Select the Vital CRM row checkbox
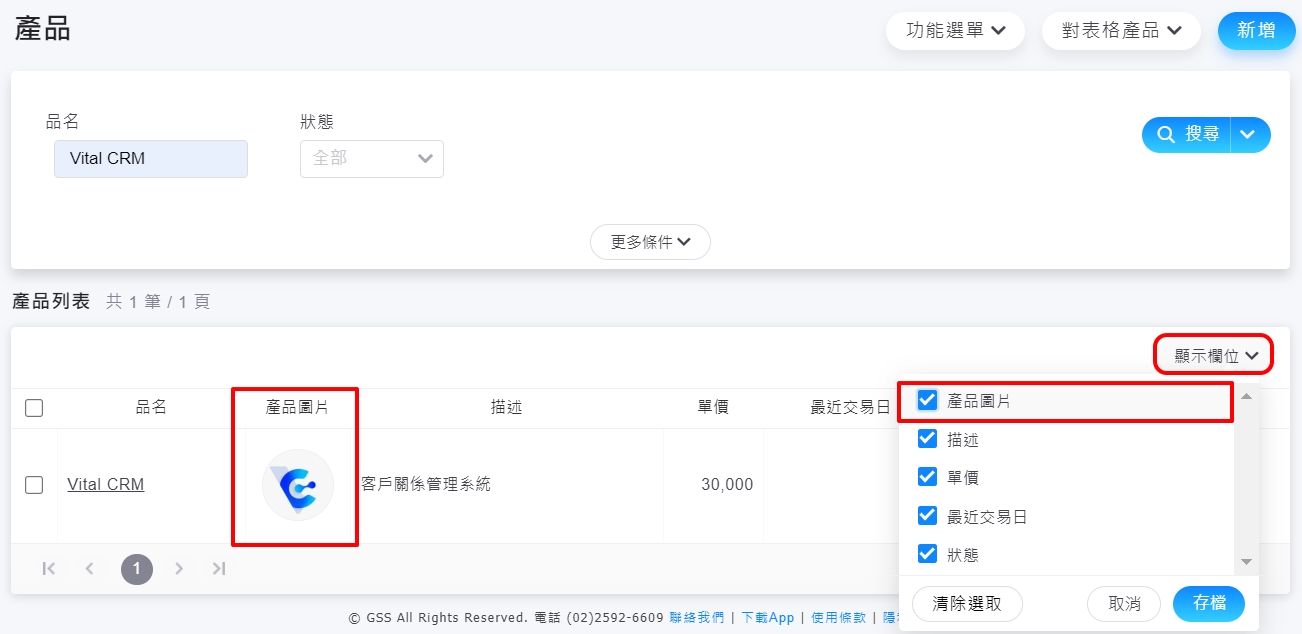This screenshot has height=634, width=1302. click(34, 485)
